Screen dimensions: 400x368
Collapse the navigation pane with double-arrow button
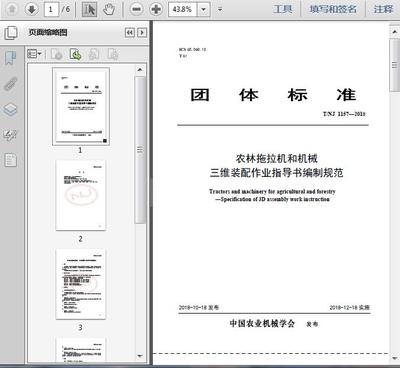130,33
